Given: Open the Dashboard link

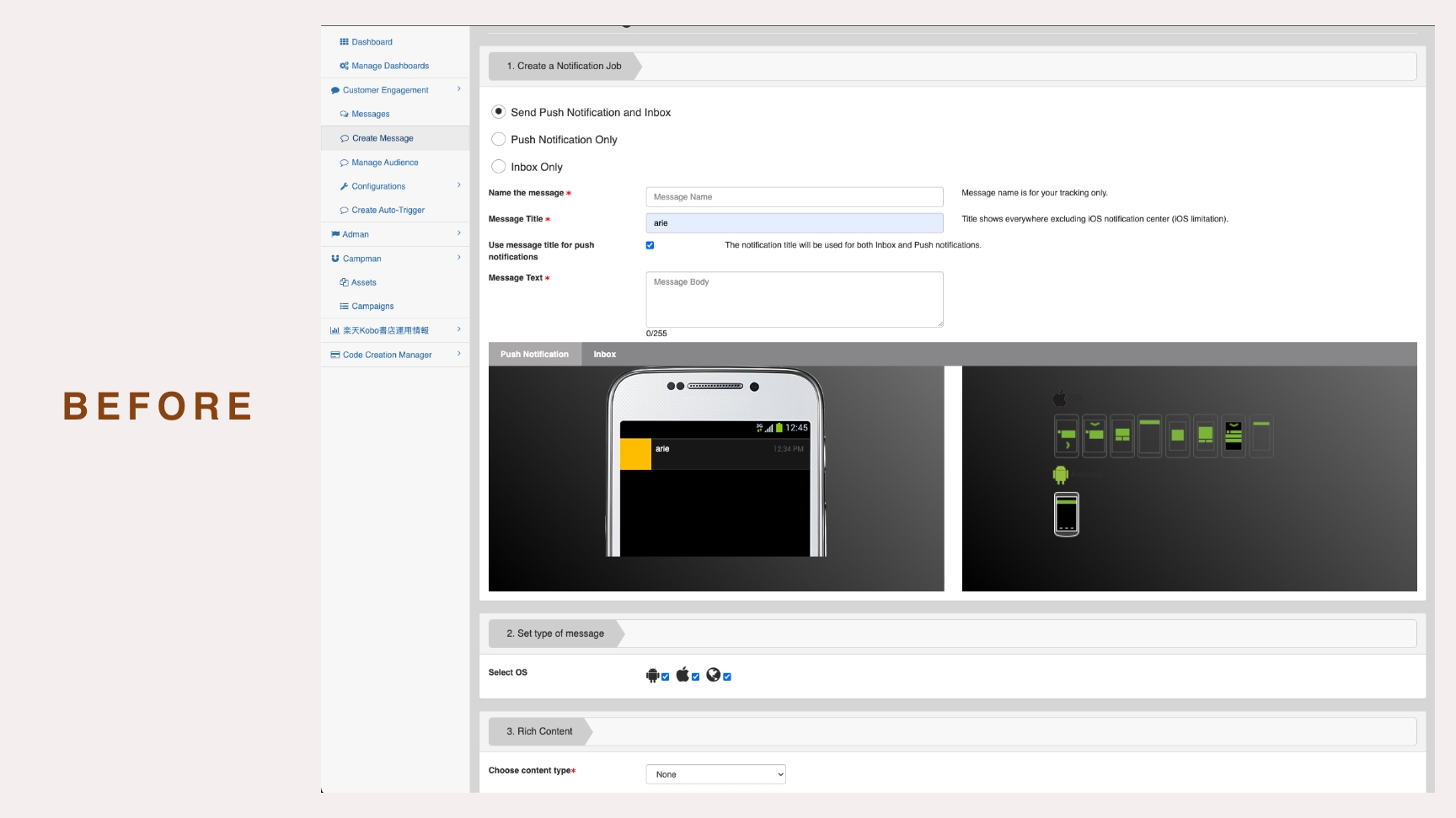Looking at the screenshot, I should click(x=372, y=41).
